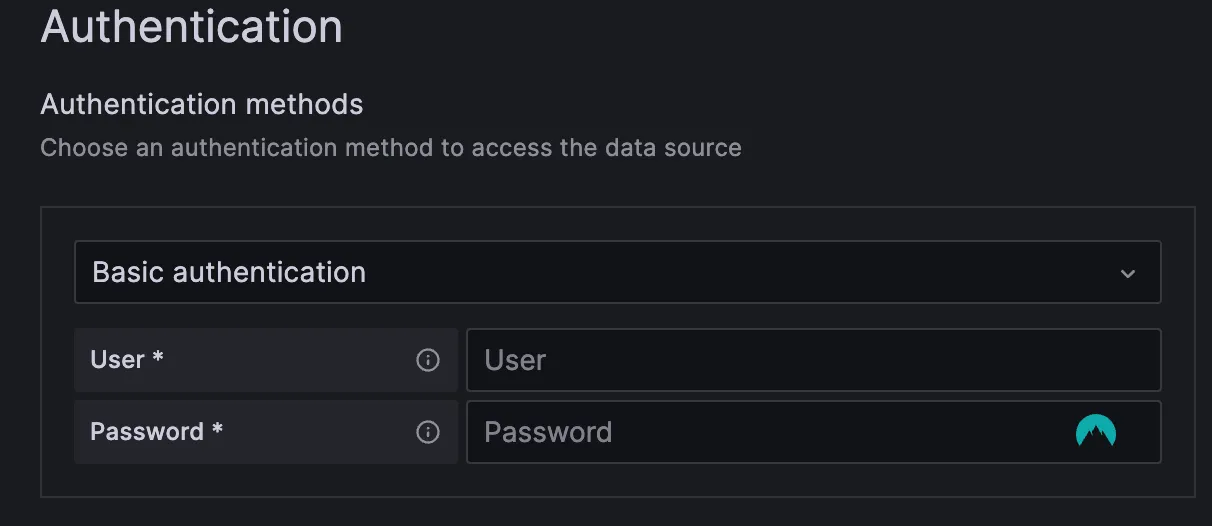
Task: Click the 'Password *' field label
Action: (x=147, y=432)
